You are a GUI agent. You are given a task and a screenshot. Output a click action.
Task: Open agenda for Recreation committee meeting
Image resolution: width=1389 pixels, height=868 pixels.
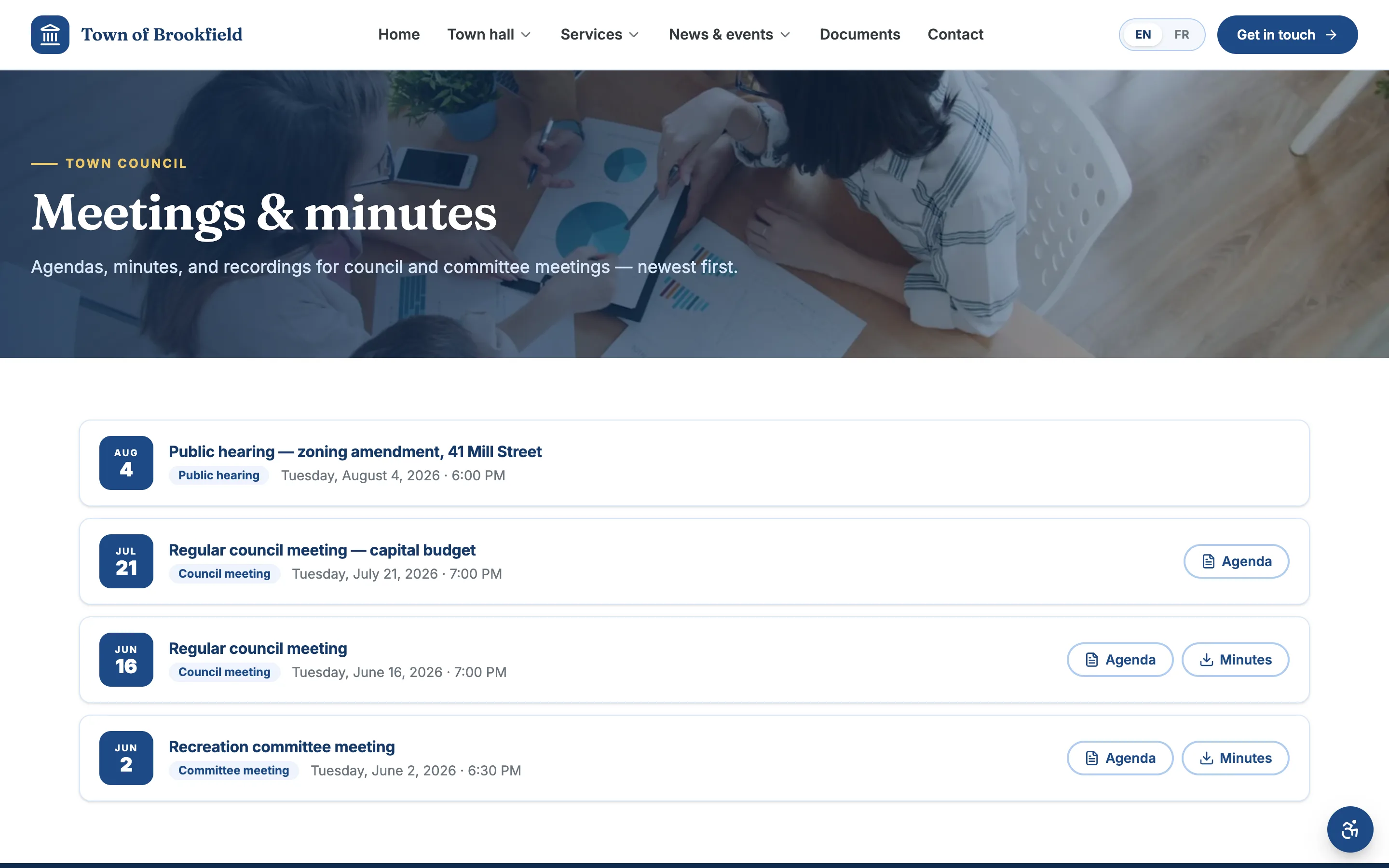point(1120,758)
